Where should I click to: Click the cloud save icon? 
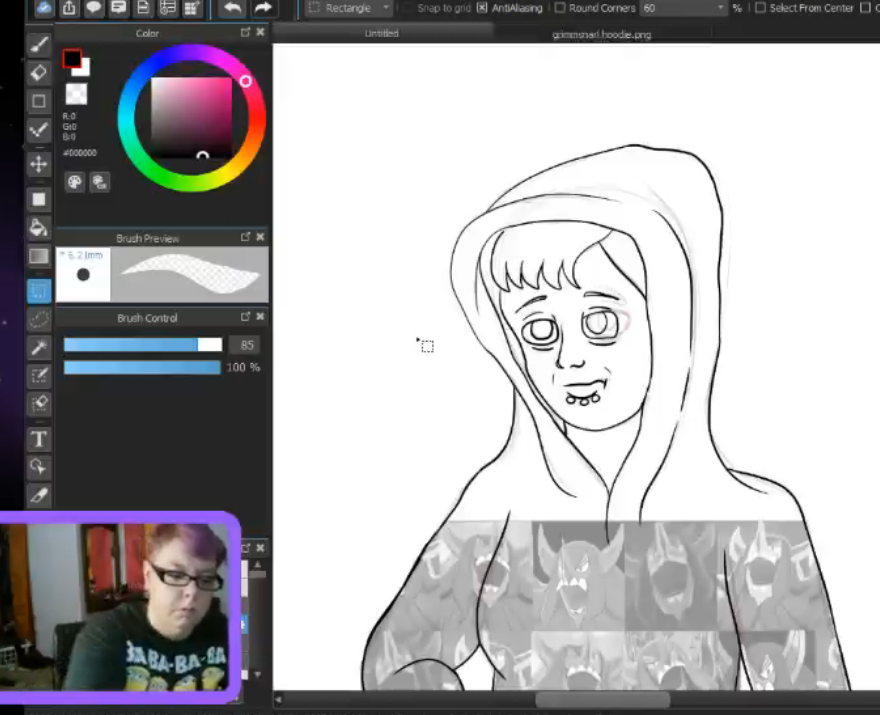tap(44, 8)
